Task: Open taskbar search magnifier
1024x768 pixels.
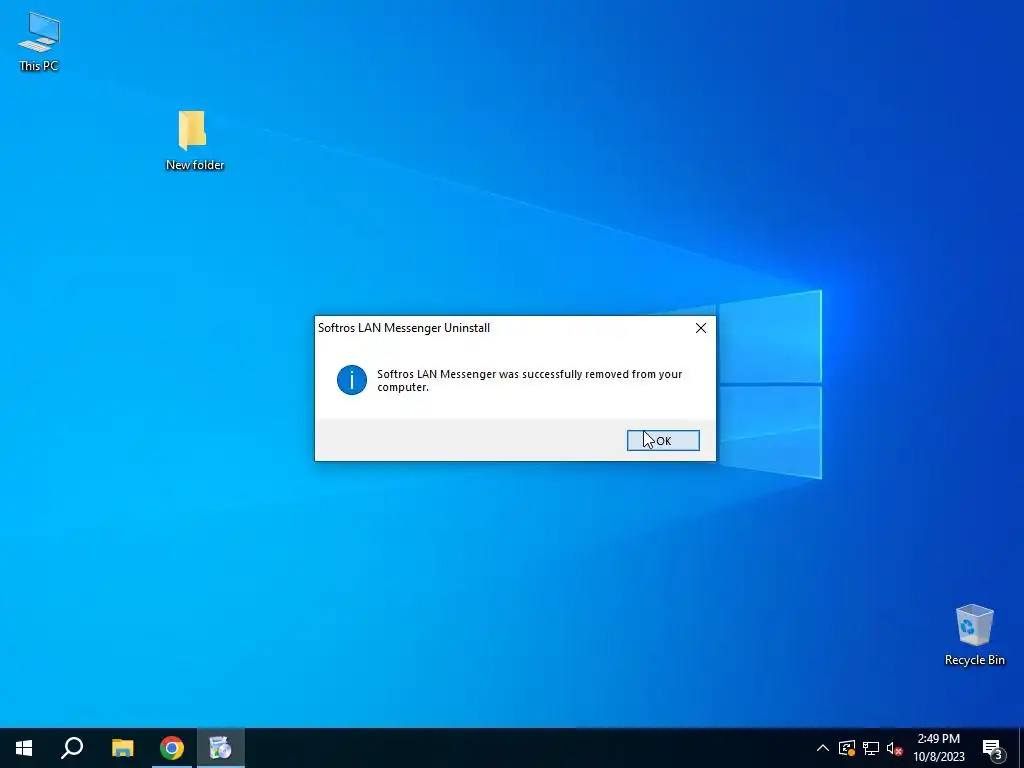Action: 72,748
